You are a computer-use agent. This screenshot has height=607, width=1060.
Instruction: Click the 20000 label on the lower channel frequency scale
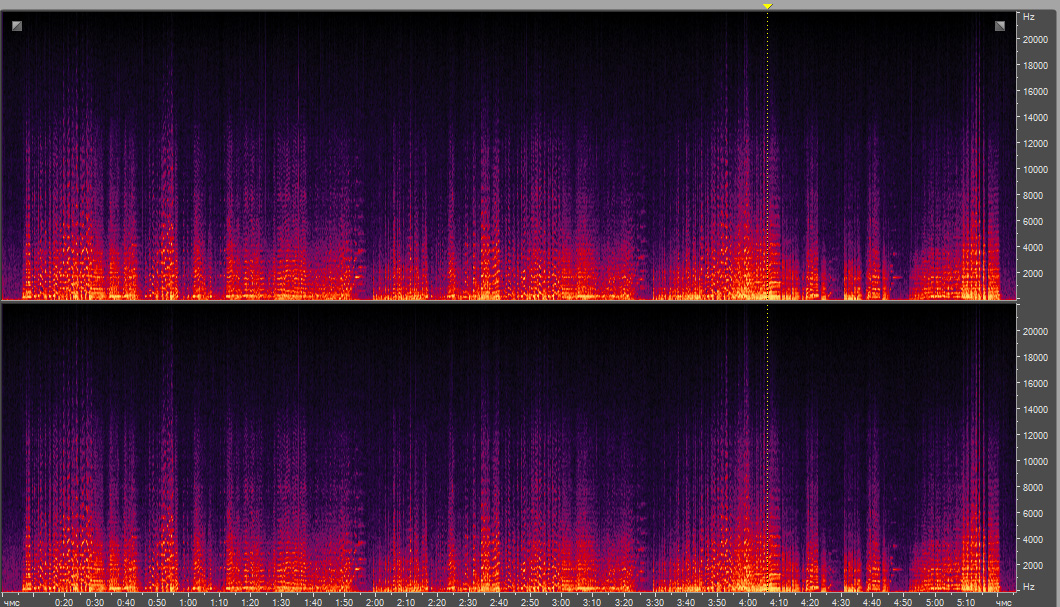point(1034,331)
